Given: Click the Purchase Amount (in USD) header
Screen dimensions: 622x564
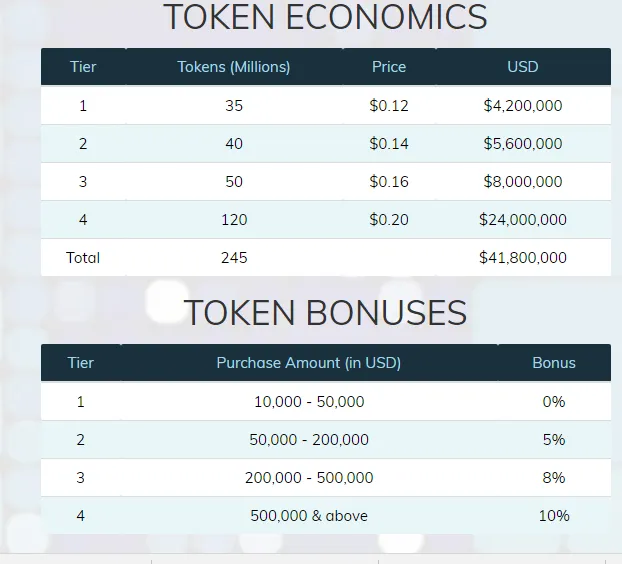Looking at the screenshot, I should pos(309,363).
